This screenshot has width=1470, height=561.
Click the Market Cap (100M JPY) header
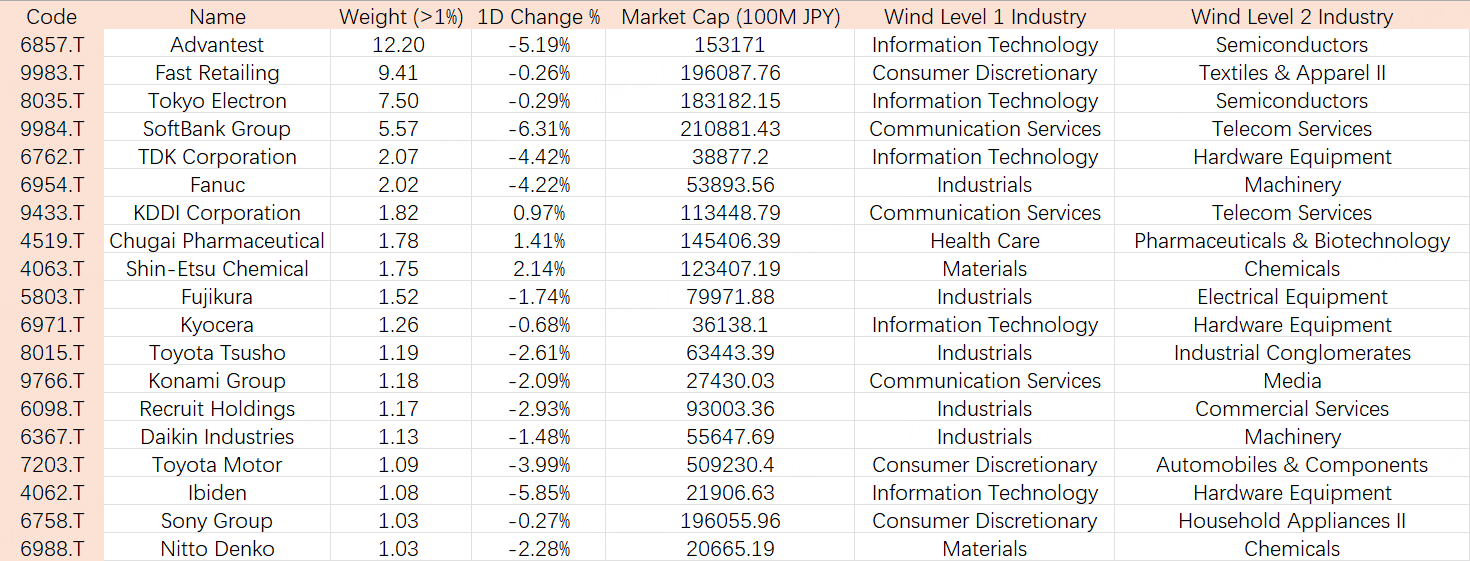point(731,17)
